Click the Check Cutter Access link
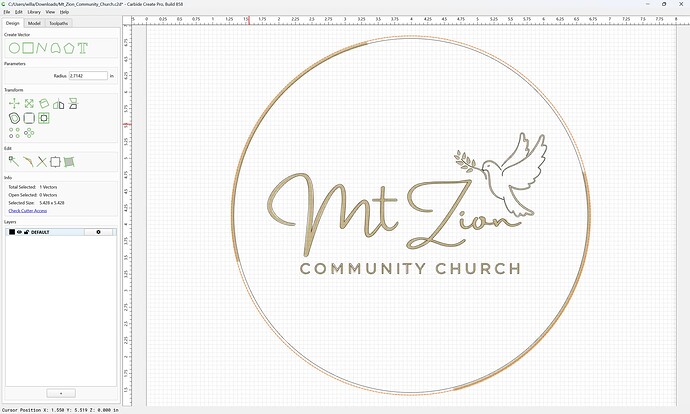Screen dimensions: 690x414 tap(28, 211)
